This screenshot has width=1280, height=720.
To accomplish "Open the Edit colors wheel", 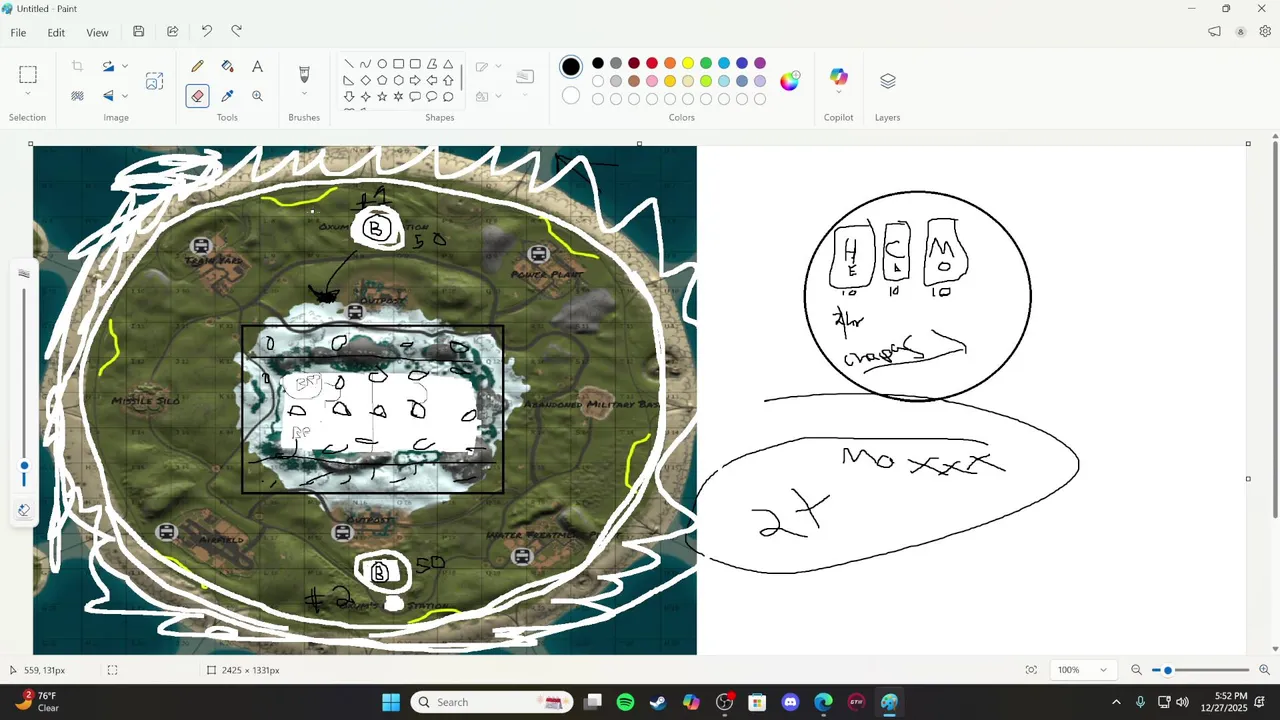I will coord(790,81).
